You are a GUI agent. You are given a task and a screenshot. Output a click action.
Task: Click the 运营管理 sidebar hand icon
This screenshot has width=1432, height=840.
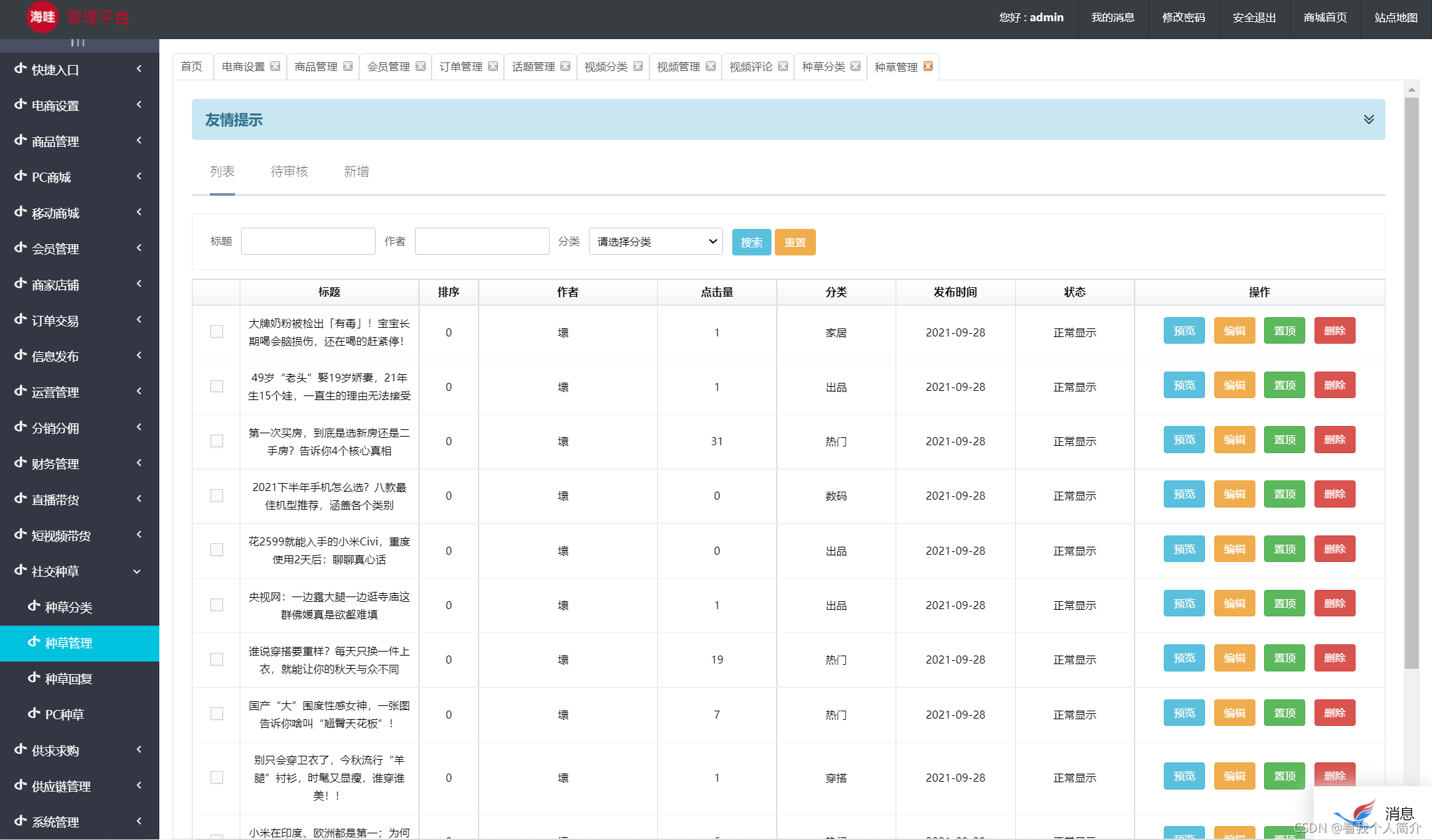tap(21, 391)
